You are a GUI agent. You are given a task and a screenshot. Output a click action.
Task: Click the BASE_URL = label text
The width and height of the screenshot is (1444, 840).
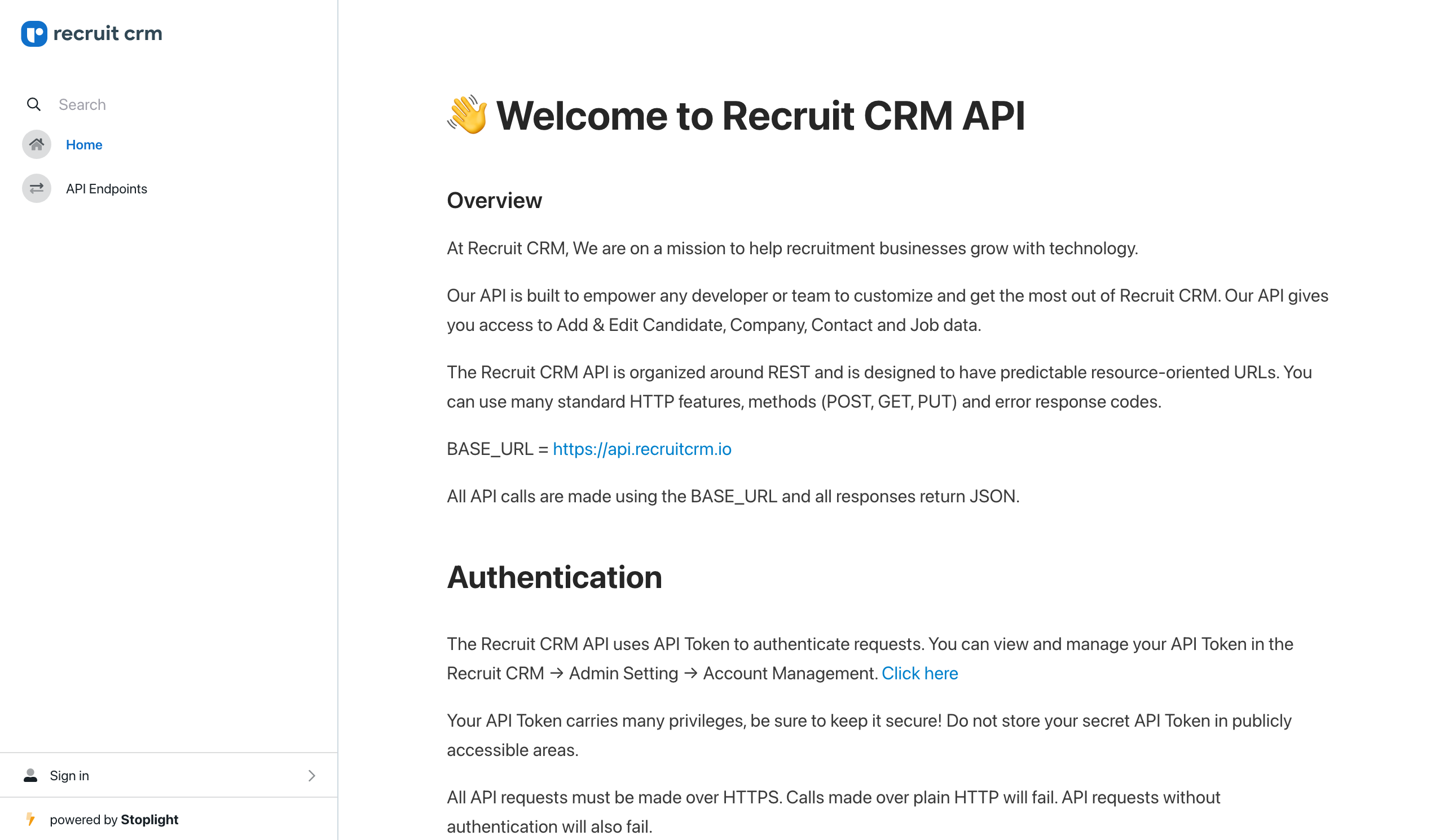(498, 449)
